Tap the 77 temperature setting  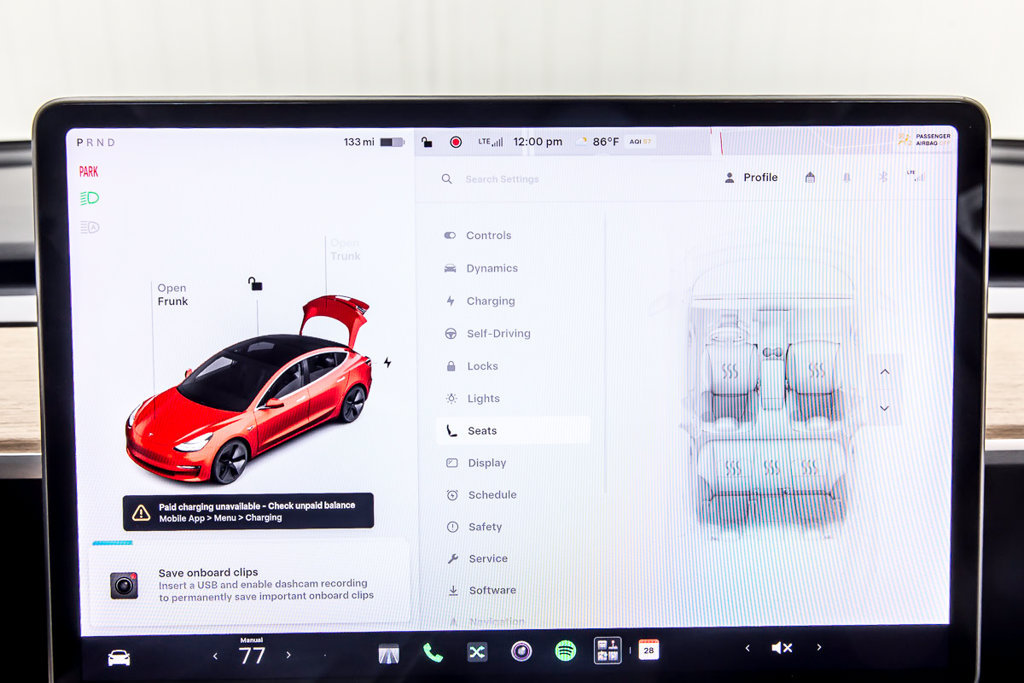tap(252, 654)
